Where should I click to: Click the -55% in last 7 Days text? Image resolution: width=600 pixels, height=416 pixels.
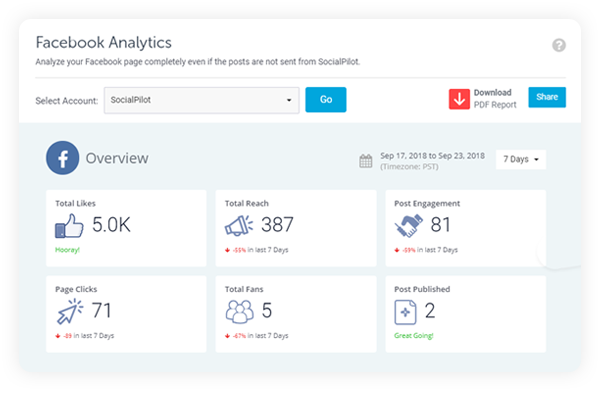pyautogui.click(x=261, y=250)
